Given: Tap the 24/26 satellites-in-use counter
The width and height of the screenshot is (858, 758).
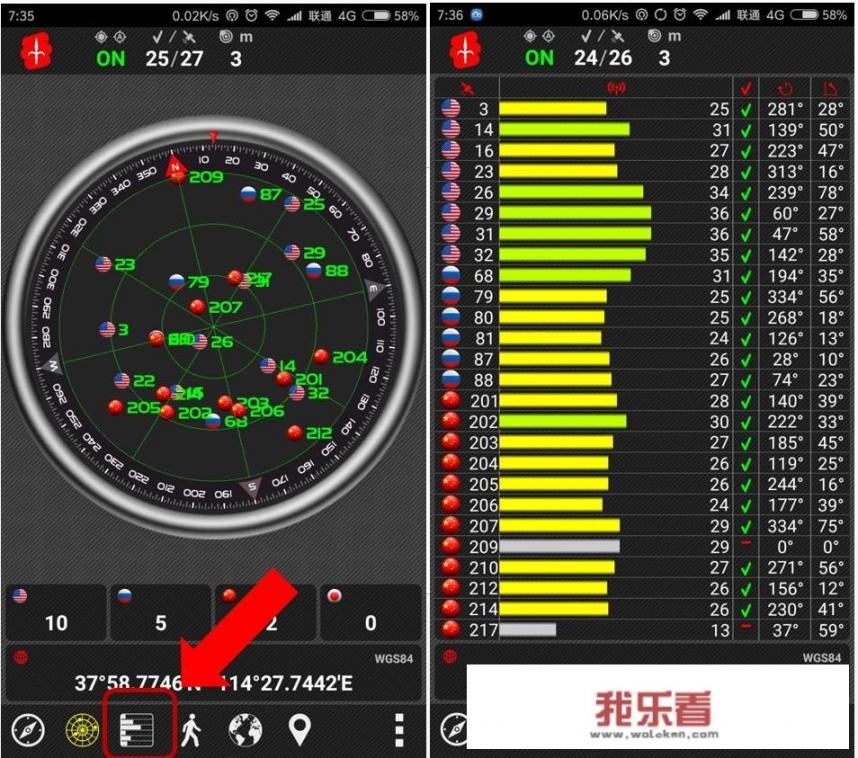Looking at the screenshot, I should click(x=603, y=57).
